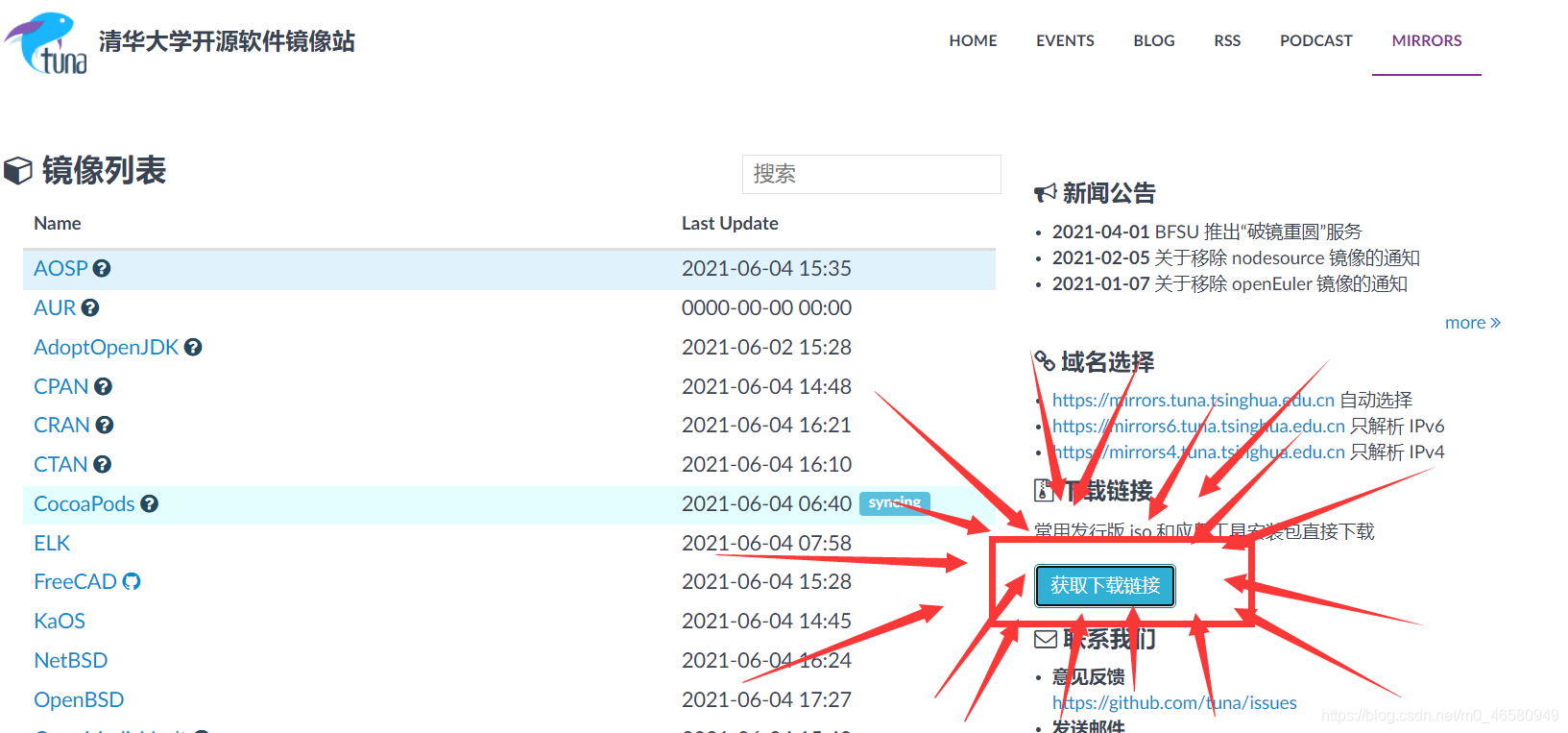The width and height of the screenshot is (1568, 733).
Task: Open the NetBSD mirror link
Action: 71,661
